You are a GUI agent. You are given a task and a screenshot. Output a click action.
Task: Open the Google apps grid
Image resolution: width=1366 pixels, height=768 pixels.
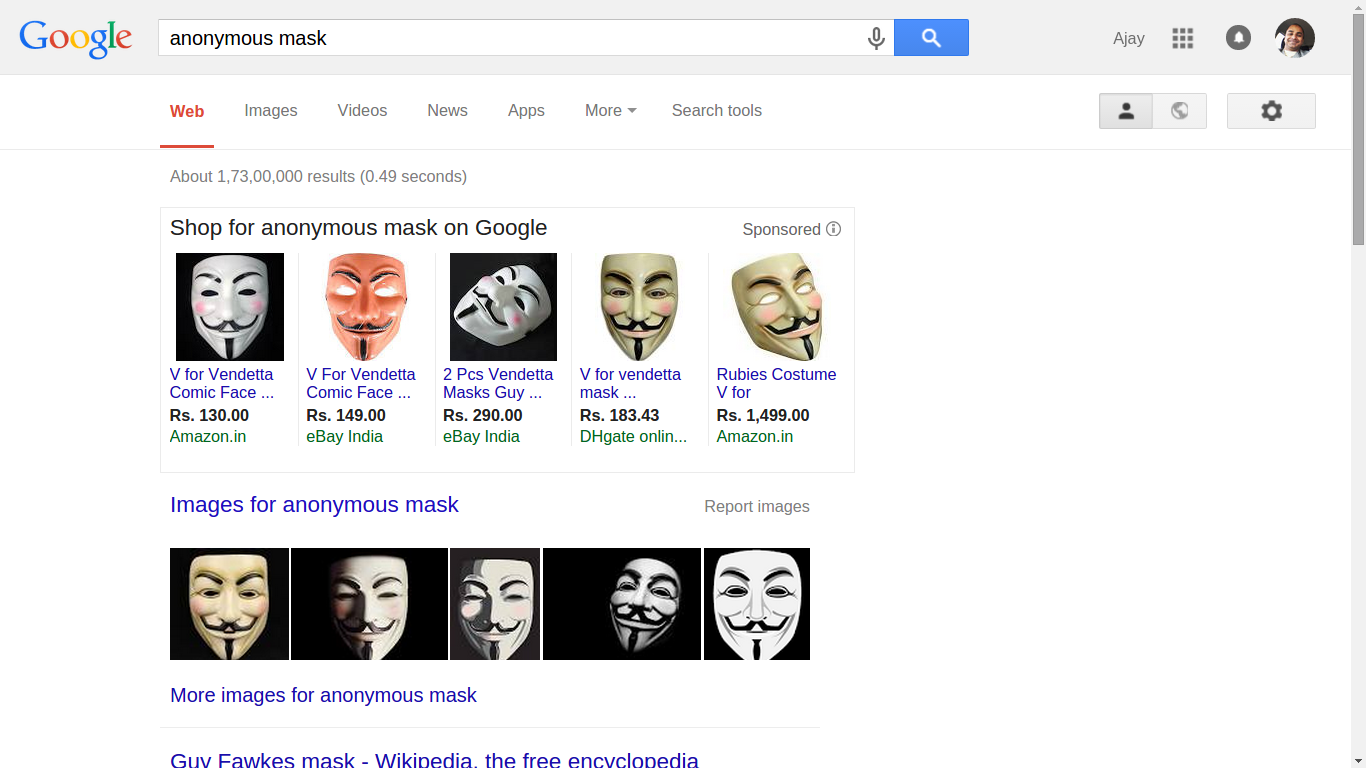point(1183,38)
